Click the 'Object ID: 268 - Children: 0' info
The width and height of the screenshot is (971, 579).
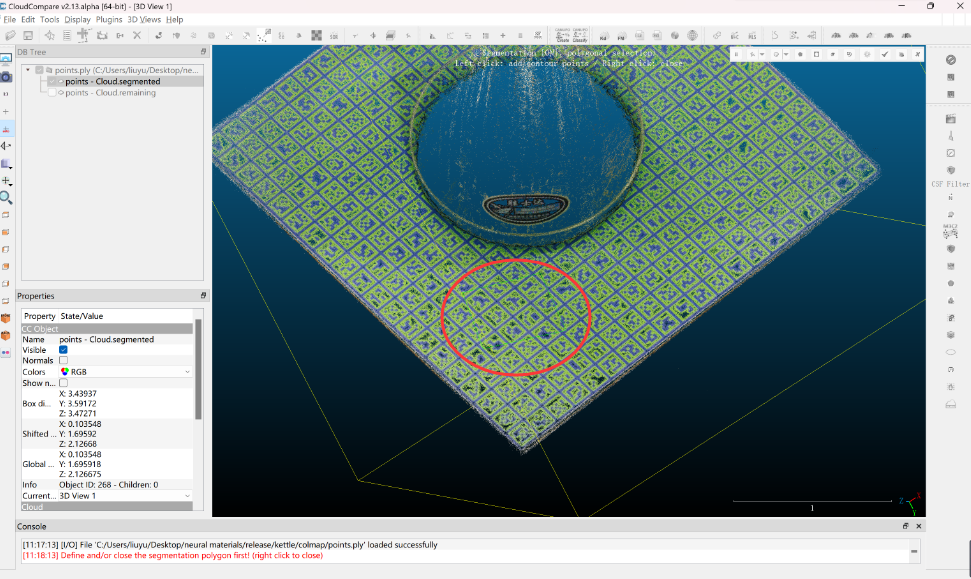[x=108, y=485]
